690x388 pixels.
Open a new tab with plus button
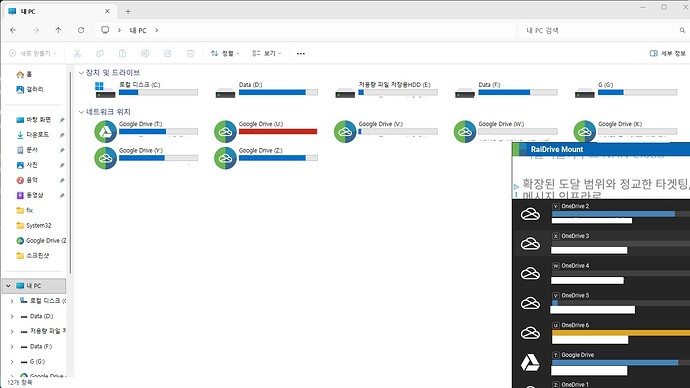pyautogui.click(x=128, y=11)
